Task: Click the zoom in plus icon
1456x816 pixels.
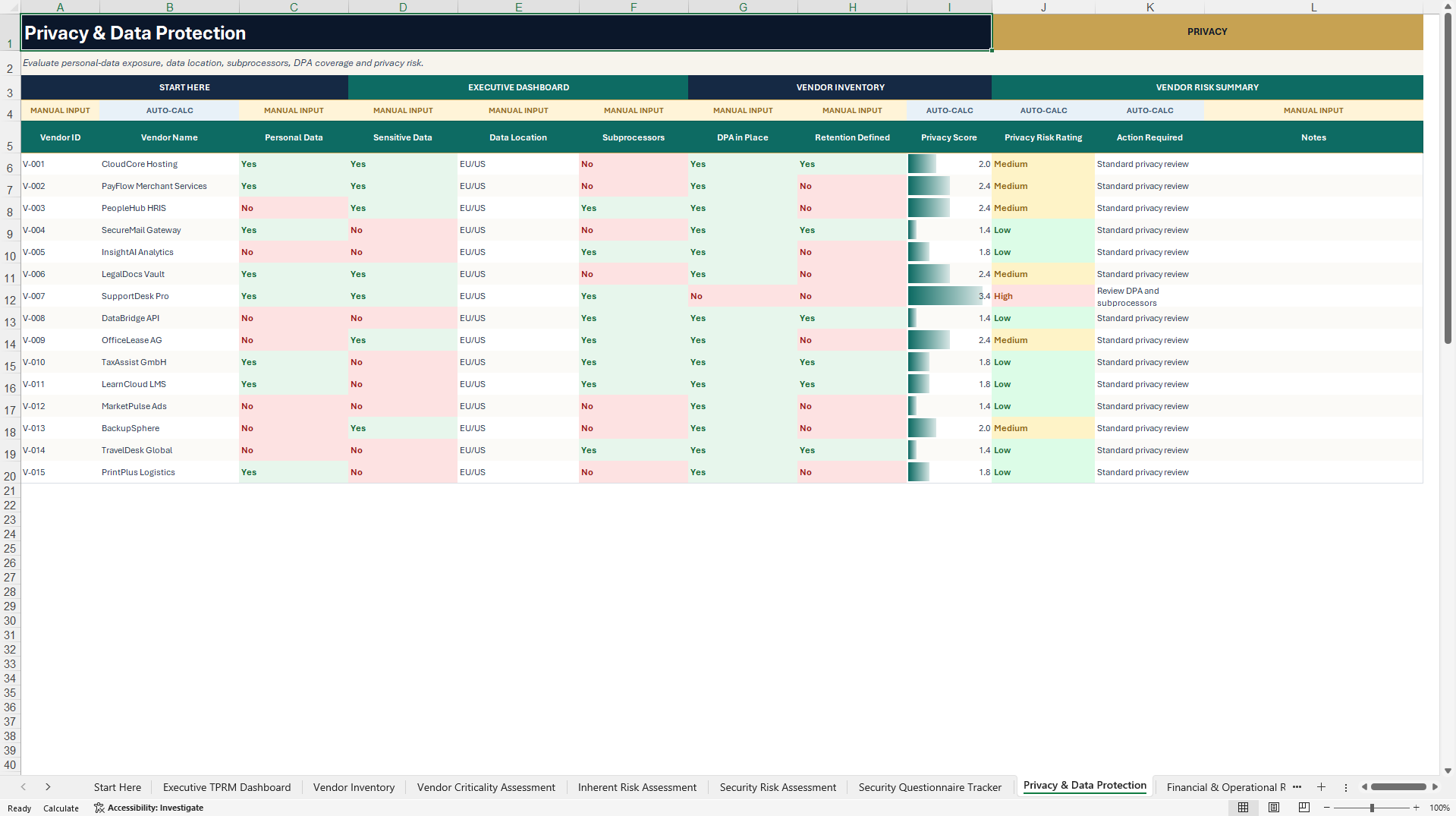Action: [x=1417, y=808]
